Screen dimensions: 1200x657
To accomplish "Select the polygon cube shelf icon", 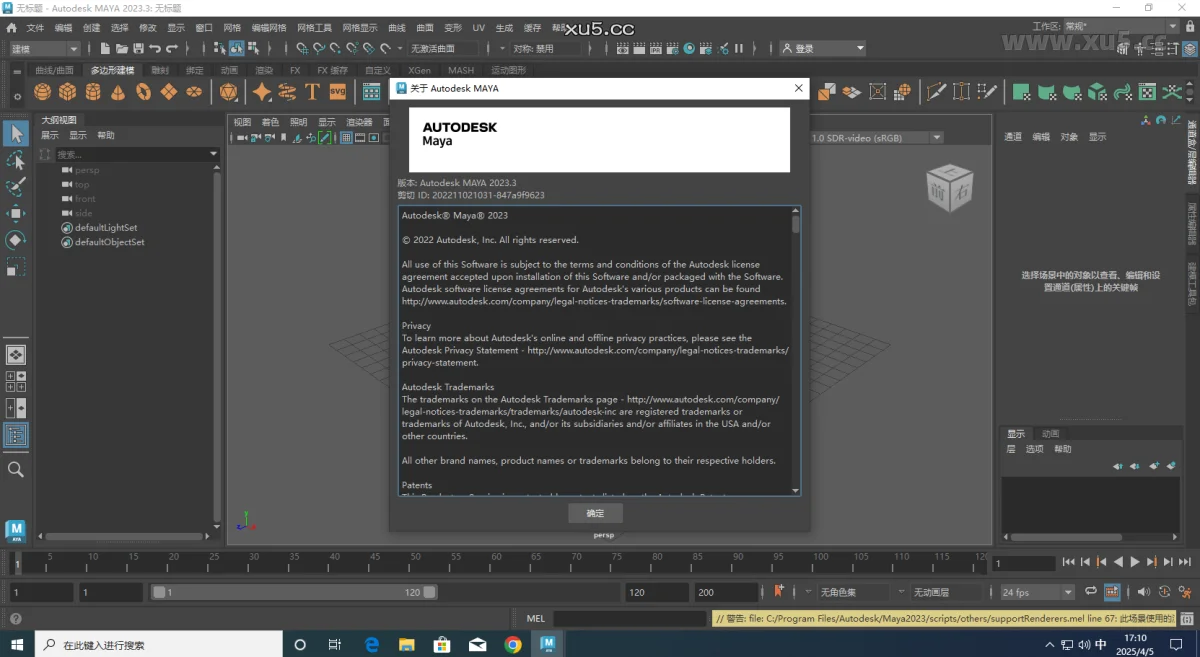I will [x=68, y=92].
